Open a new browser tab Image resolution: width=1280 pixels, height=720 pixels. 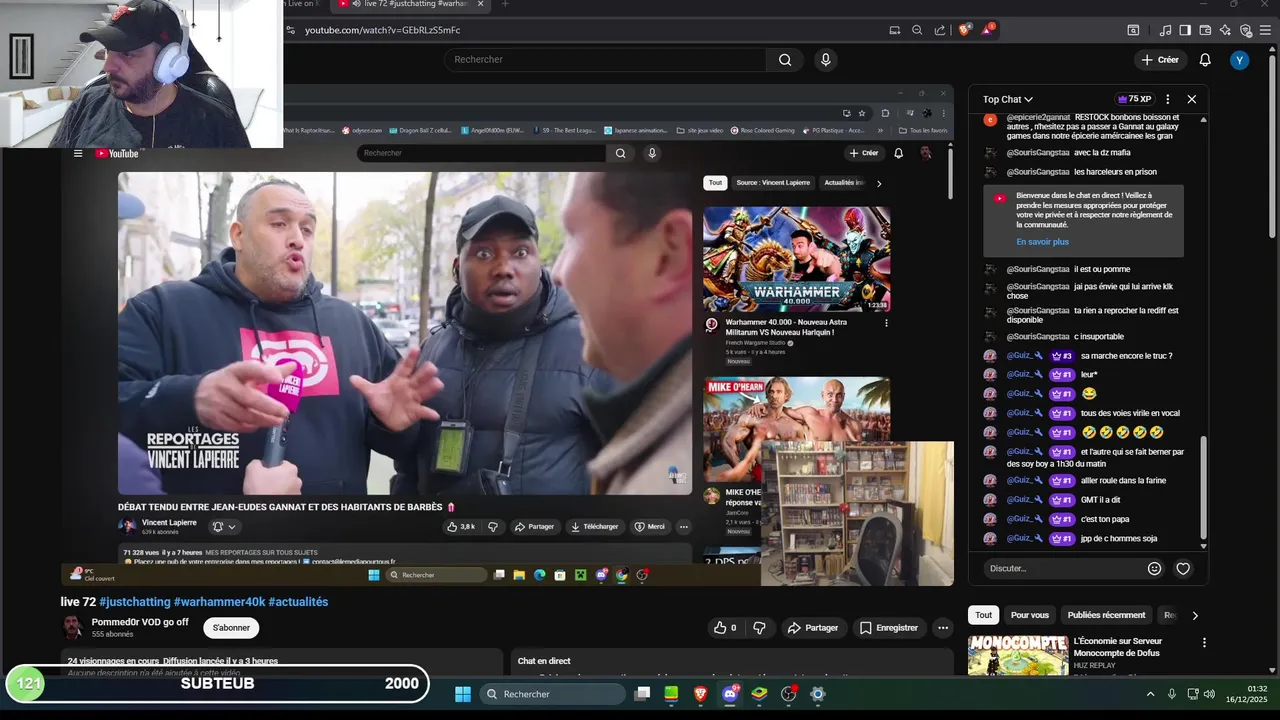click(505, 4)
